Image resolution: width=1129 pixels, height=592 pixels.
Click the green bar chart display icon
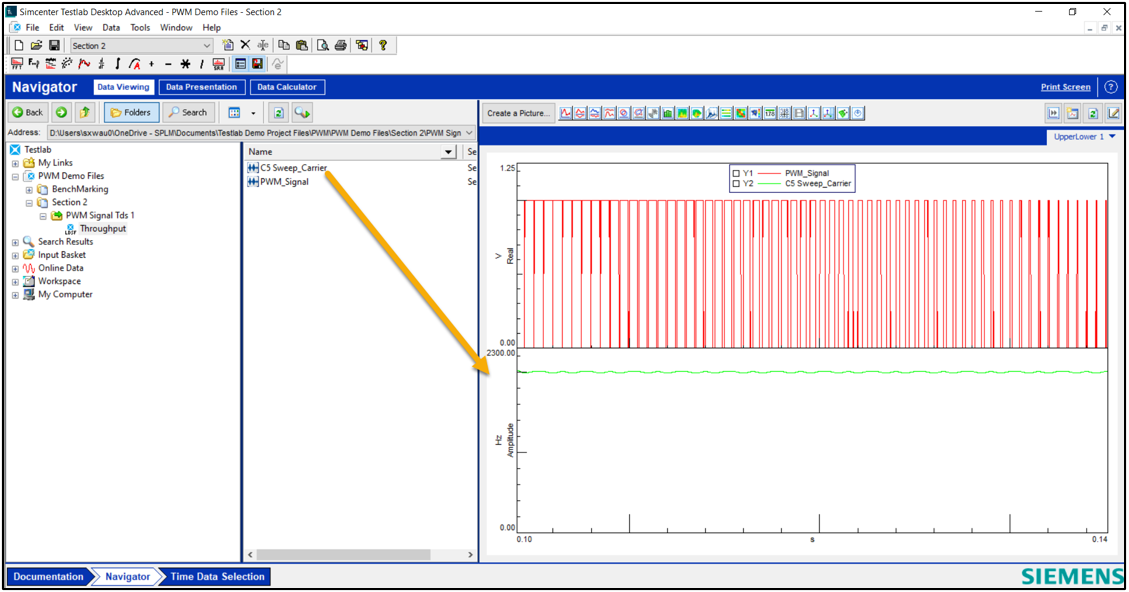[x=667, y=113]
